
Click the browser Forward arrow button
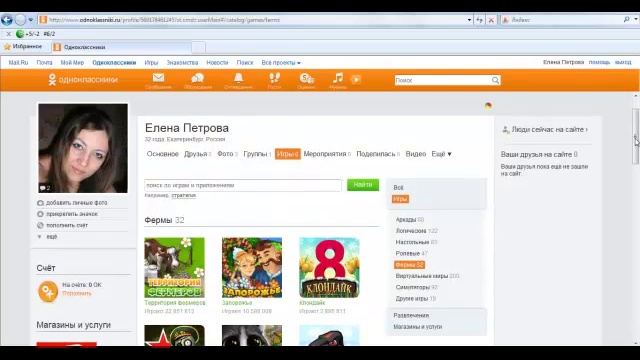click(20, 20)
